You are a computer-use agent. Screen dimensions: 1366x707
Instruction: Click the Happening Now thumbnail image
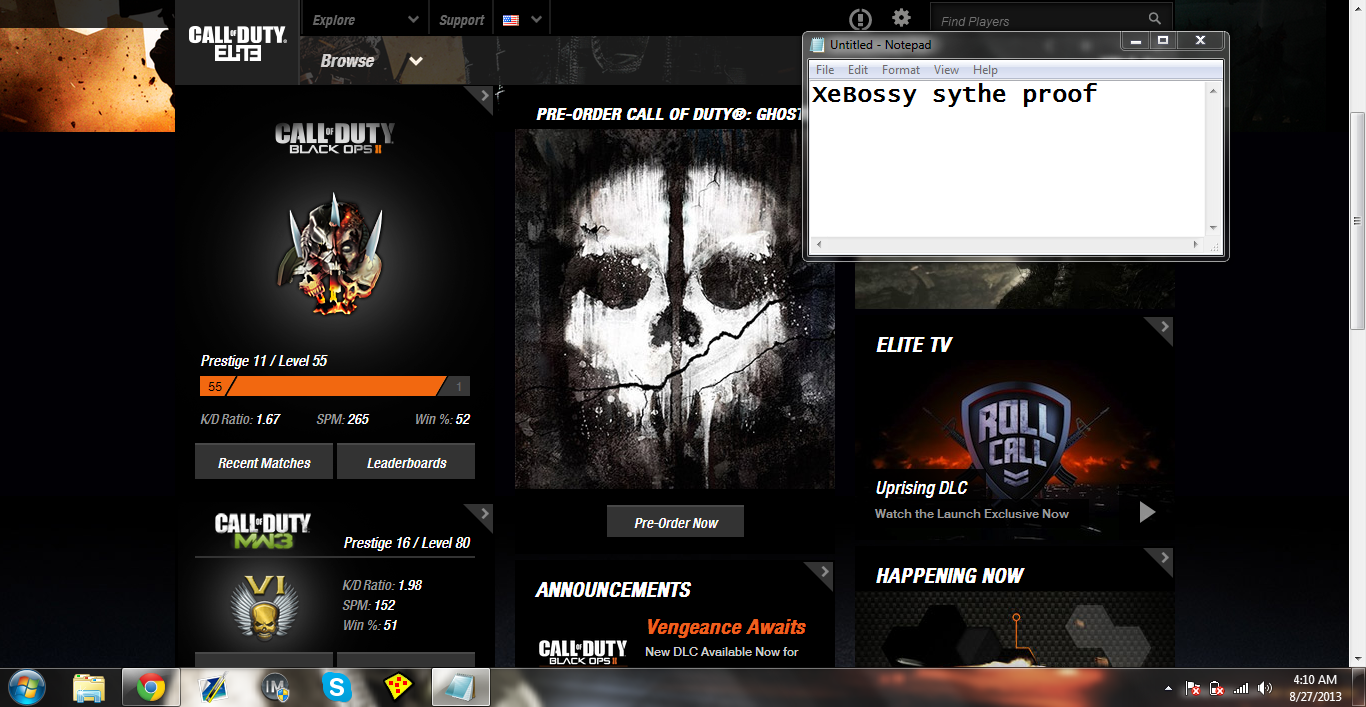[x=1014, y=629]
